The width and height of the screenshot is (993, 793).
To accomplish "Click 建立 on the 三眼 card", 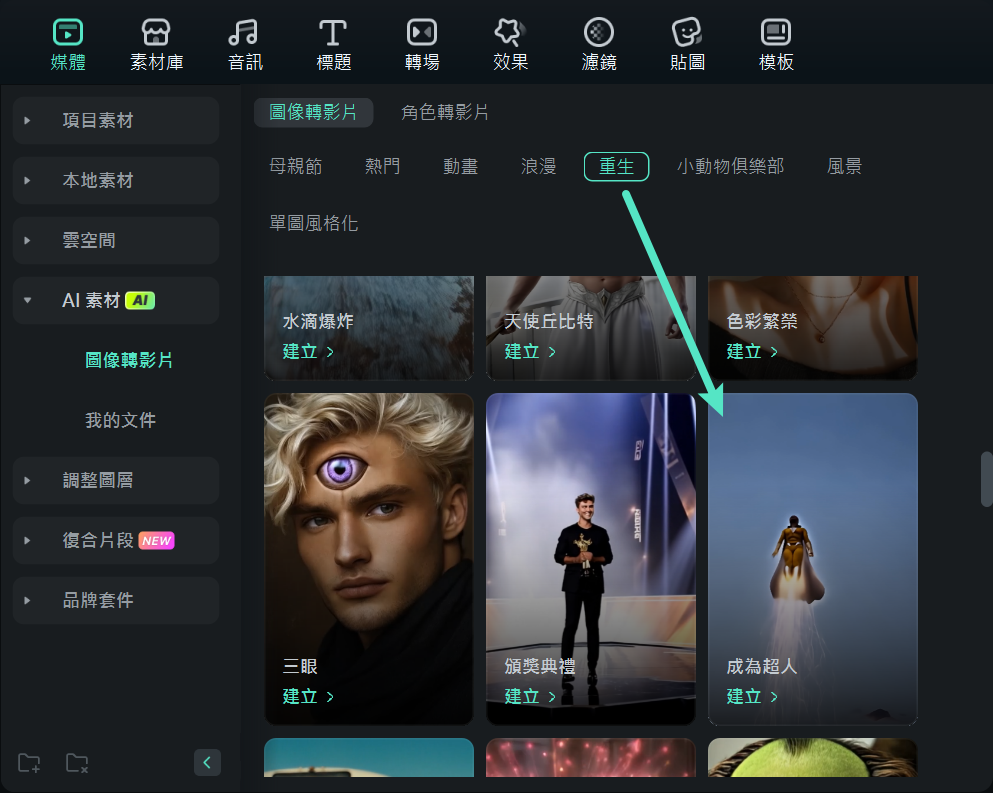I will (x=308, y=697).
